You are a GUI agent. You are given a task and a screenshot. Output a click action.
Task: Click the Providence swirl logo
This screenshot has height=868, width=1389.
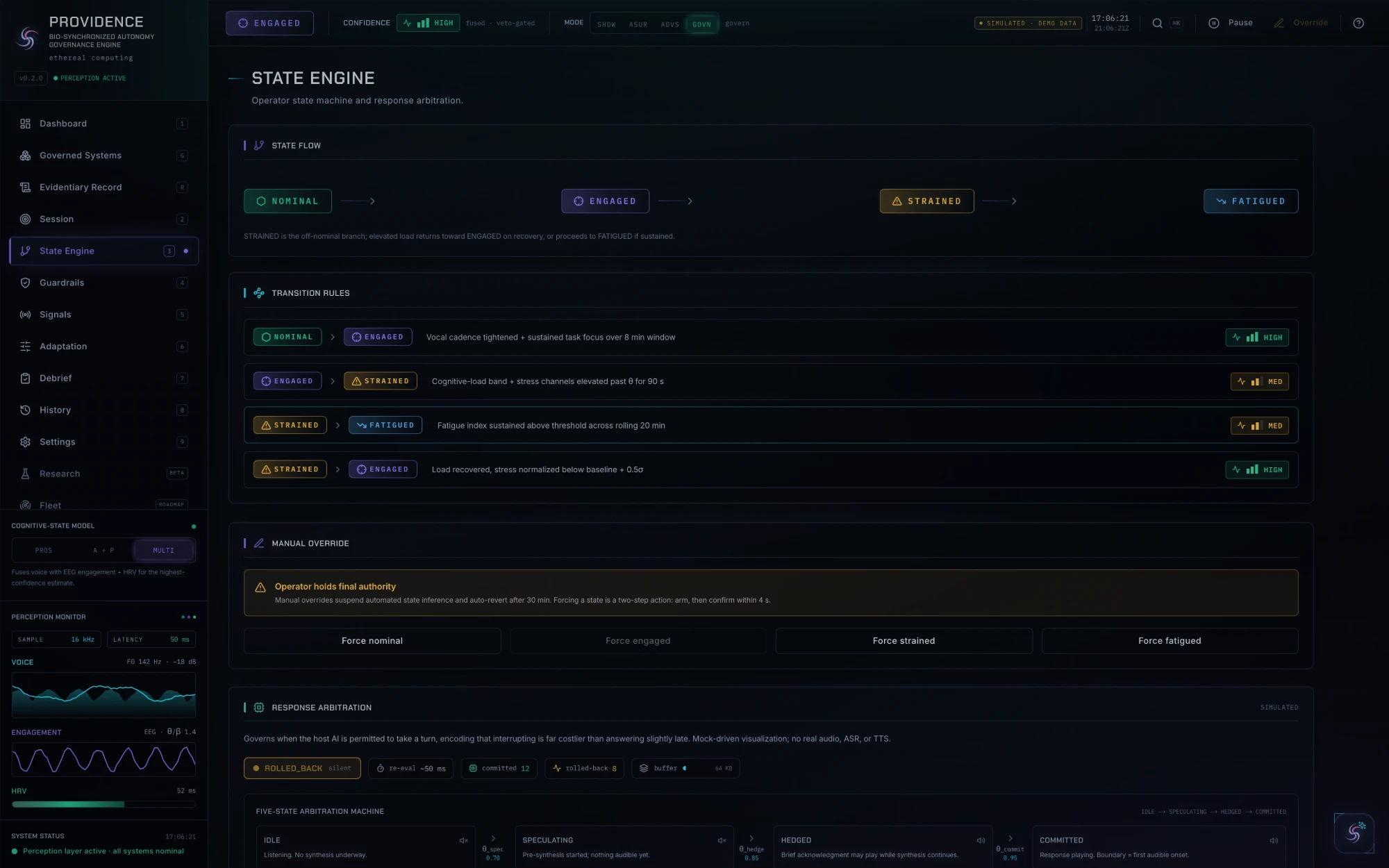coord(27,38)
